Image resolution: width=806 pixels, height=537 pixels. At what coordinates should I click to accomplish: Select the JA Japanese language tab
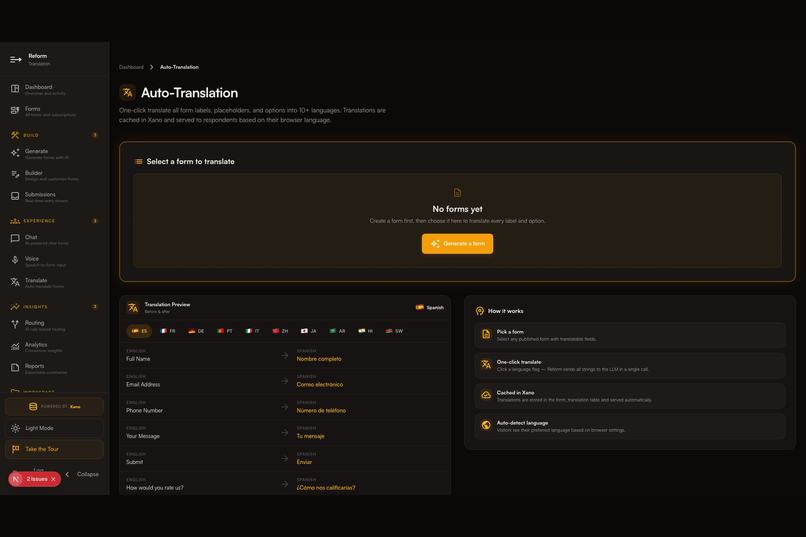pos(308,331)
